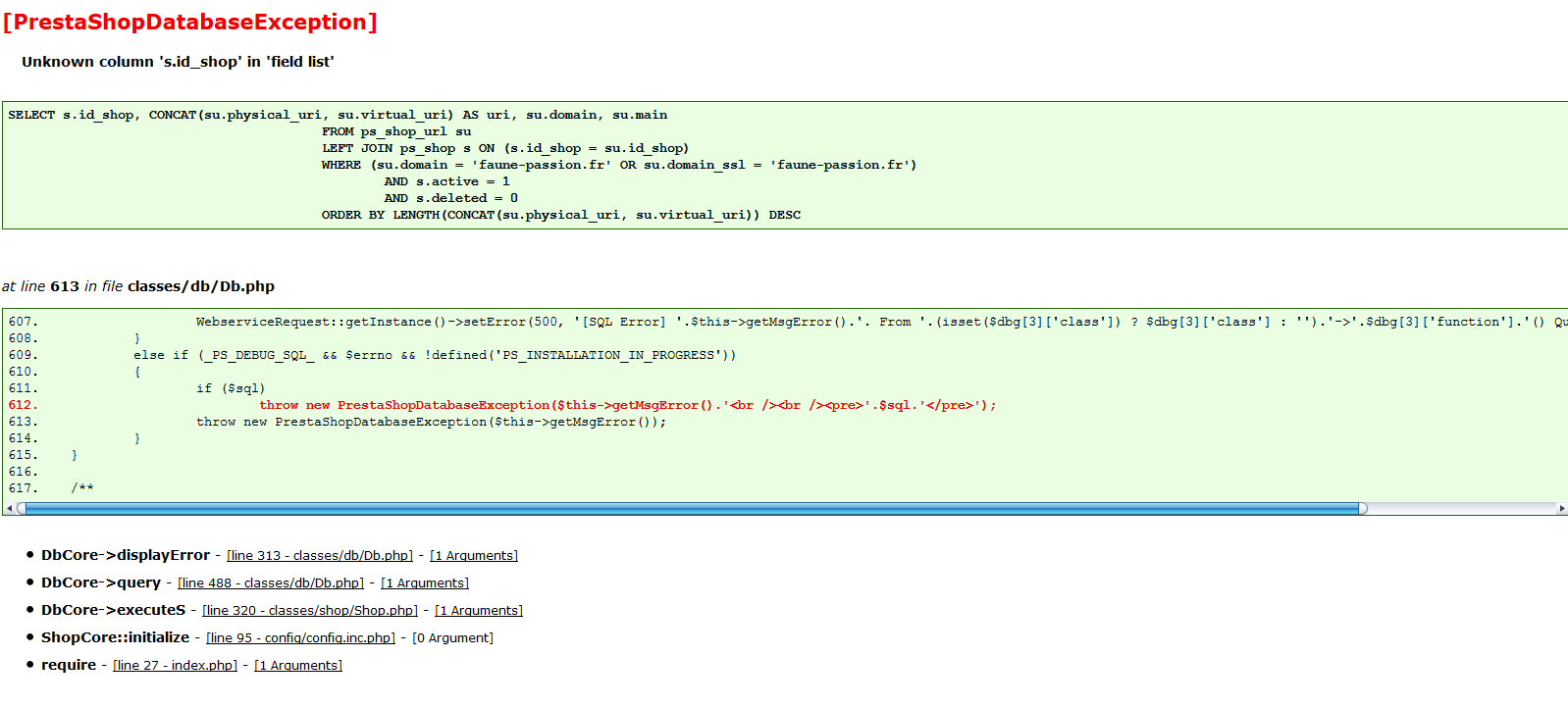Click the code box horizontal scrollbar thumb
The height and width of the screenshot is (708, 1568).
point(692,508)
